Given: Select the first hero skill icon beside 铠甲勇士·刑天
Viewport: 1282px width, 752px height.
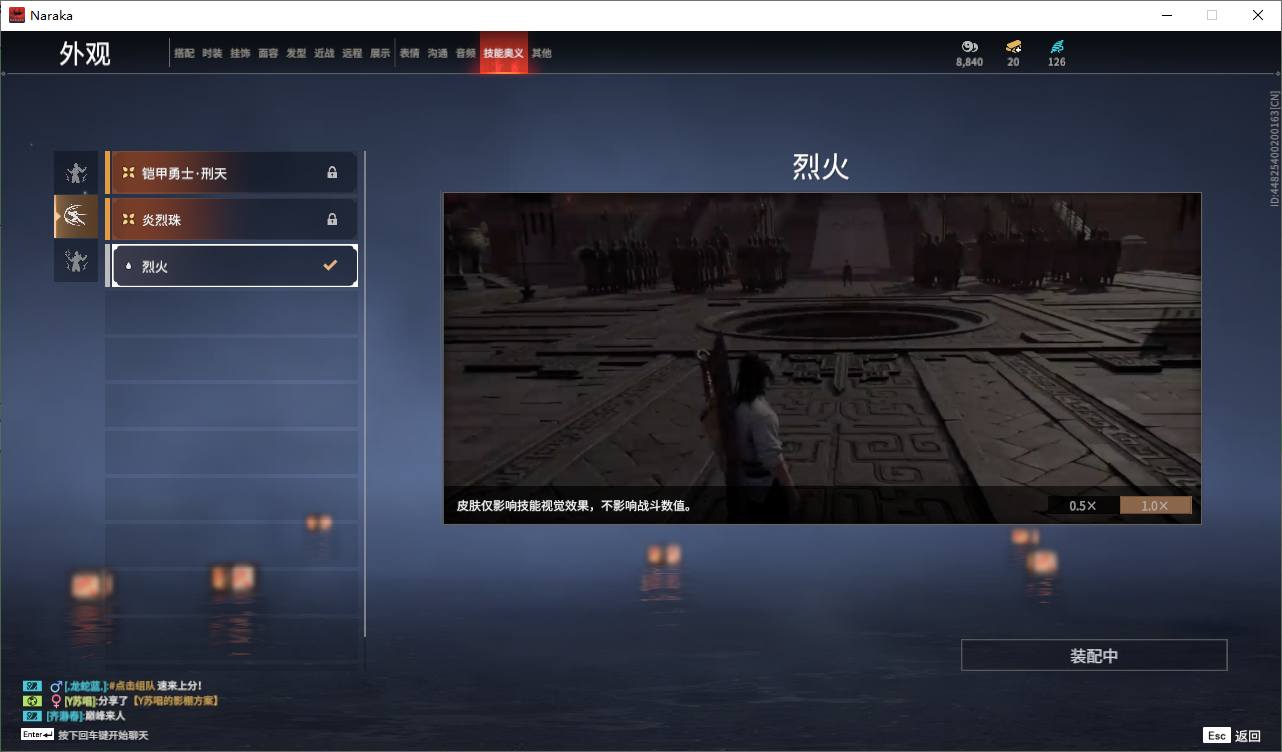Looking at the screenshot, I should coord(76,173).
